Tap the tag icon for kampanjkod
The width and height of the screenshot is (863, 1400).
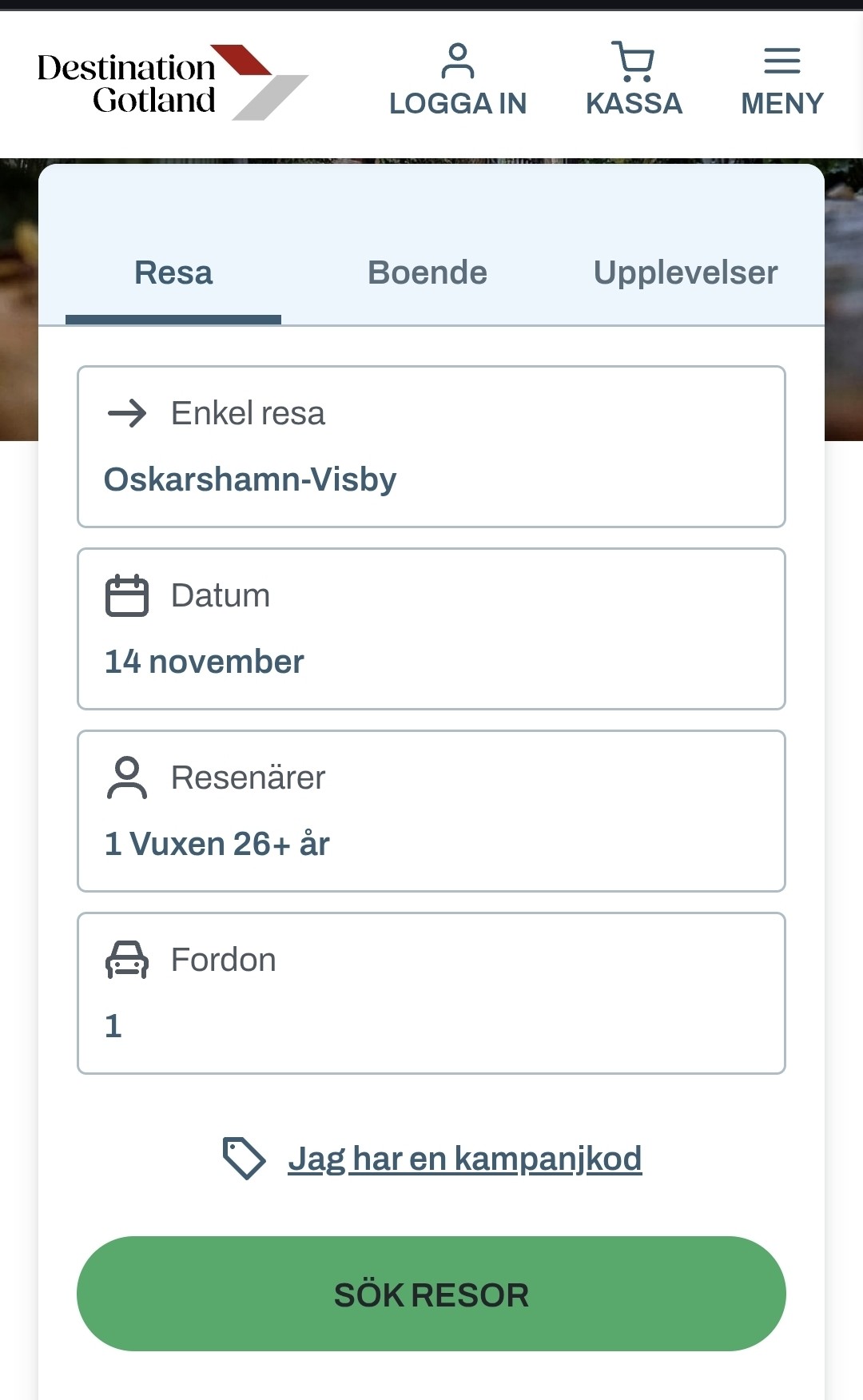[244, 1158]
